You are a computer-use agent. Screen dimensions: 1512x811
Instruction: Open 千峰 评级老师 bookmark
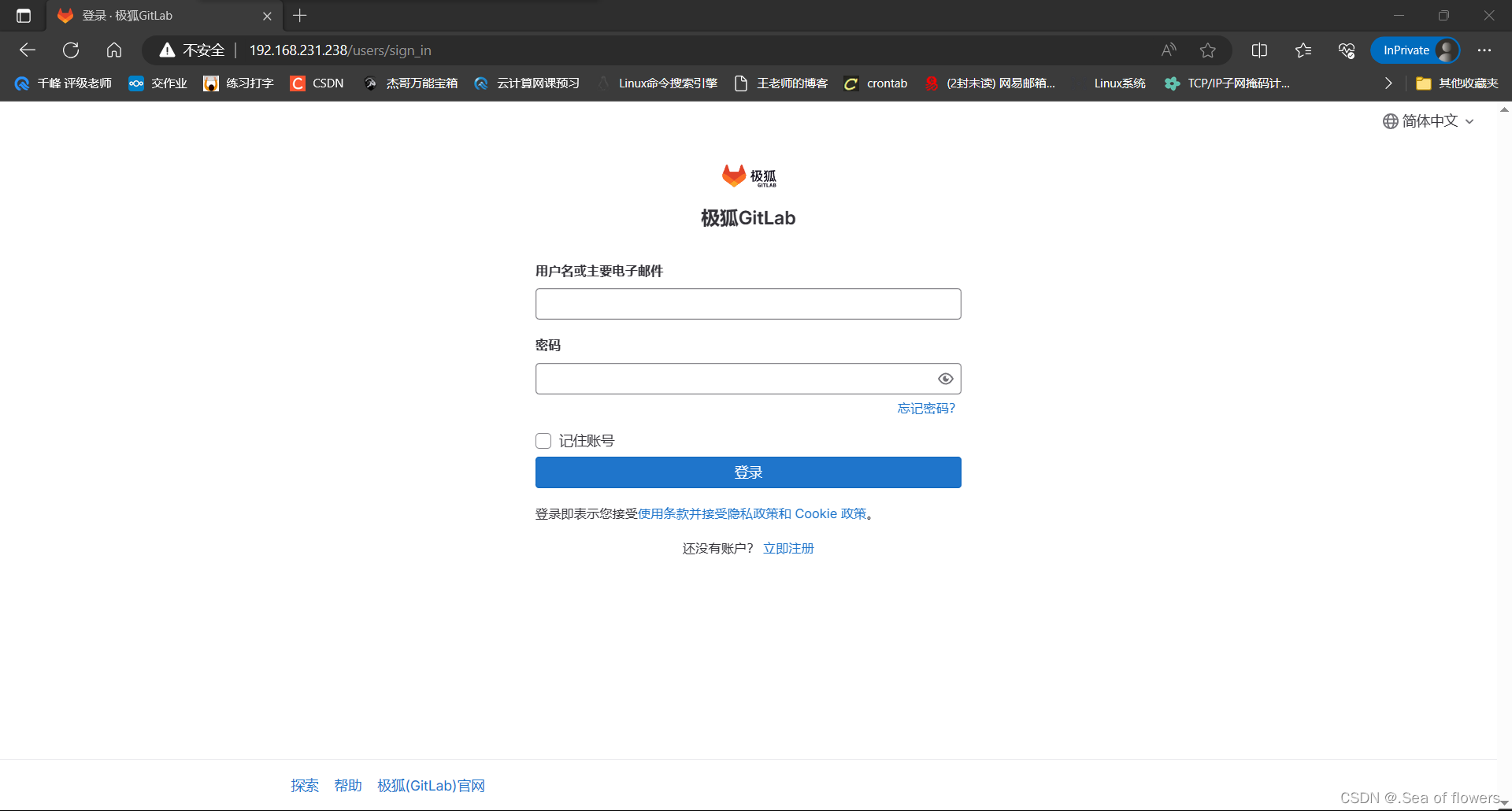(x=63, y=83)
